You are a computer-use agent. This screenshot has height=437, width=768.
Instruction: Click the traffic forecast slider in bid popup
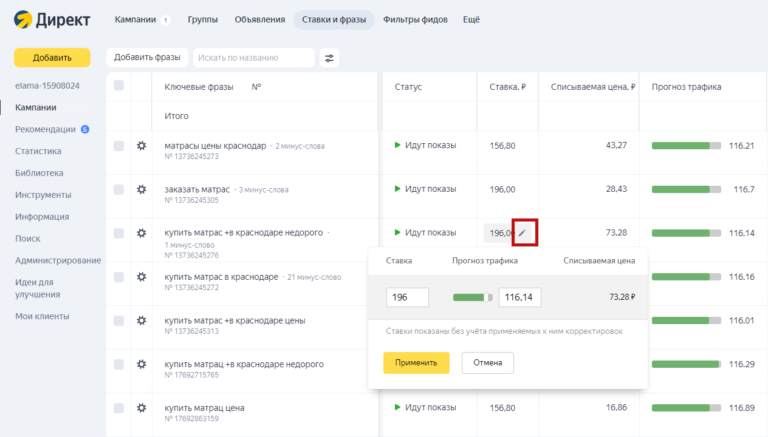[473, 297]
